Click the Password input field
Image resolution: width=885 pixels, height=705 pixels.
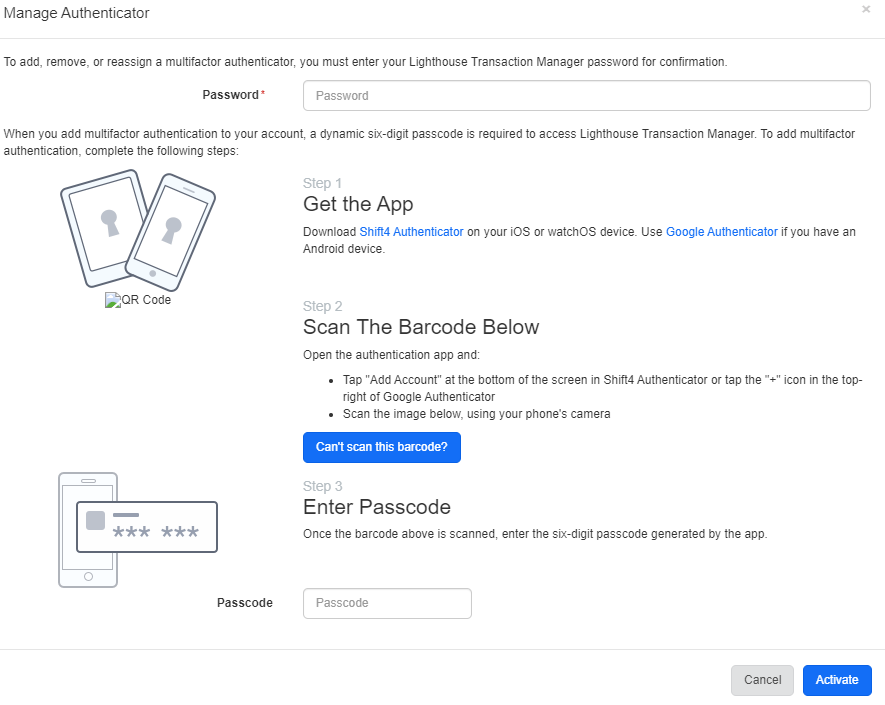[x=586, y=96]
